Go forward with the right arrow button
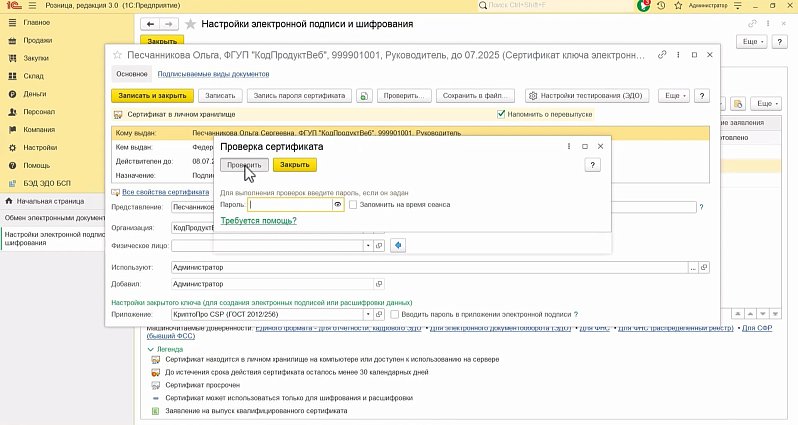Screen dimensions: 798x425 168,24
